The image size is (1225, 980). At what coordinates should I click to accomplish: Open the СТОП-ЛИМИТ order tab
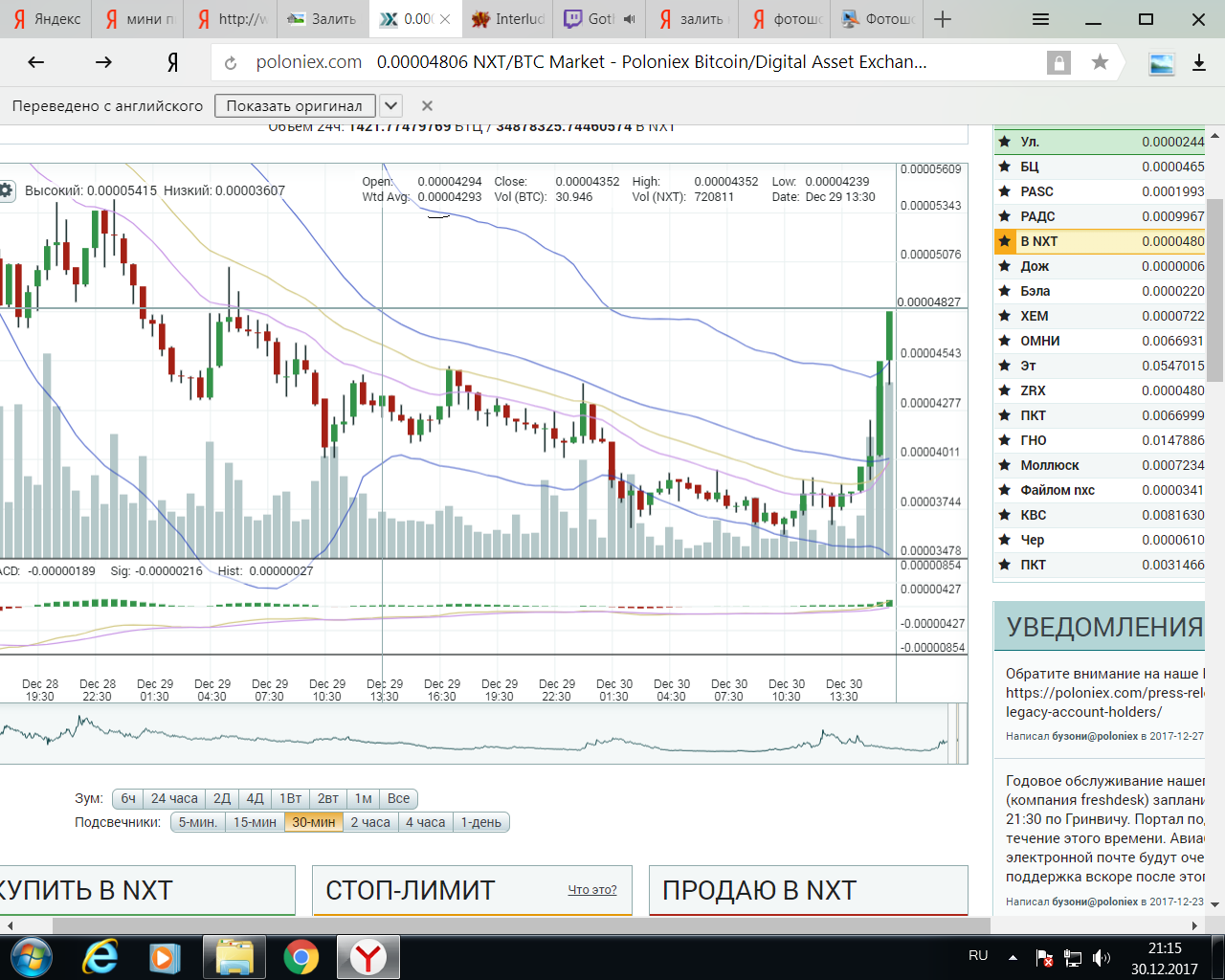tap(473, 891)
